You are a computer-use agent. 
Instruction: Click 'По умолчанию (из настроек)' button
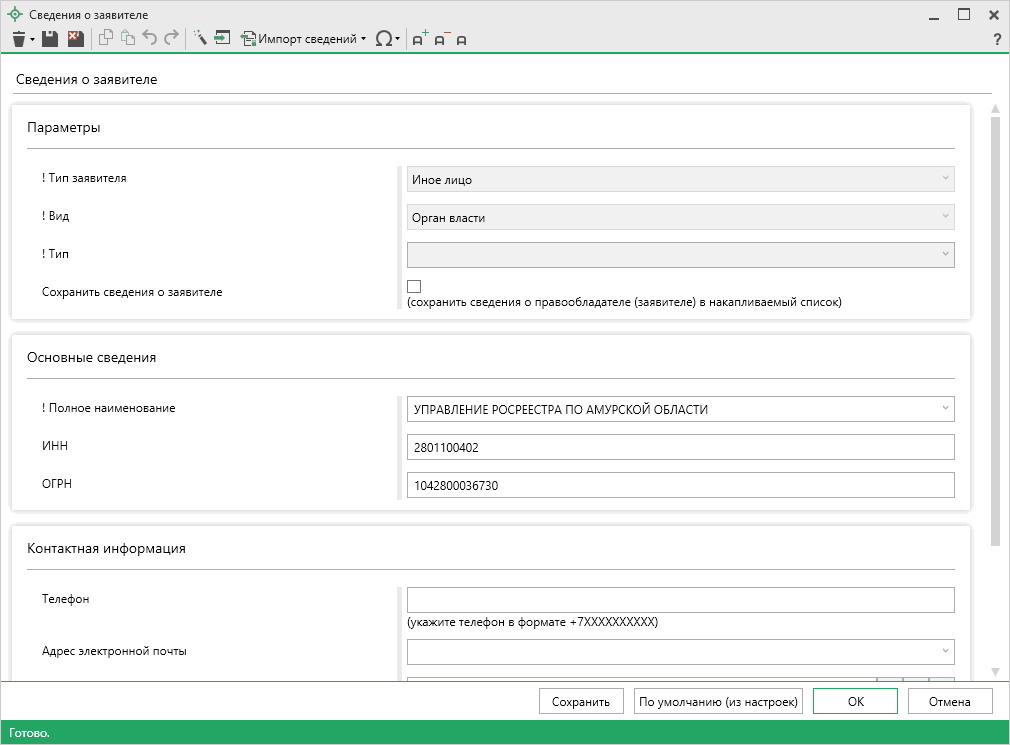click(718, 701)
